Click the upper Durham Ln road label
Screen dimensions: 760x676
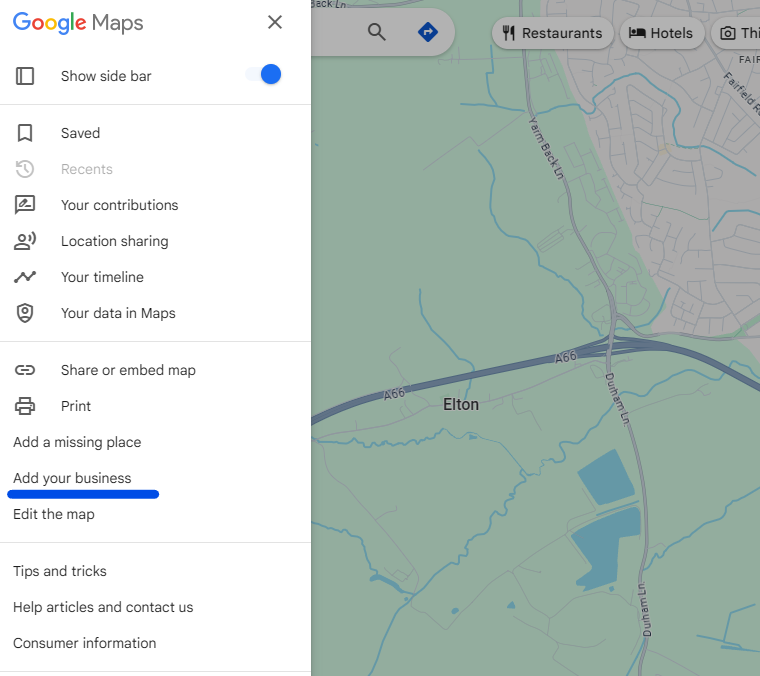[x=618, y=400]
